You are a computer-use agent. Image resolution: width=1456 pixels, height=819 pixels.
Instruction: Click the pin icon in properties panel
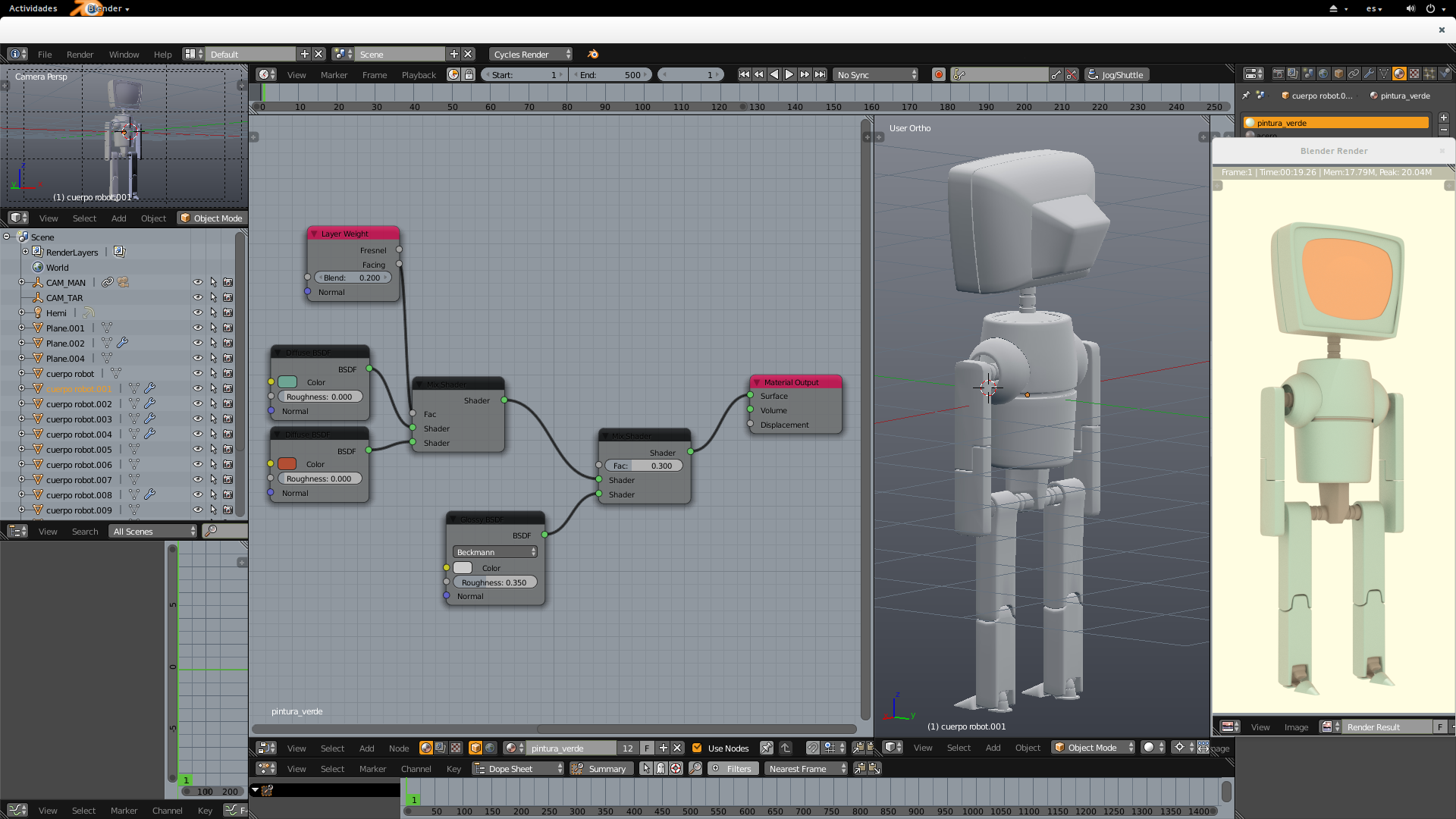(x=1245, y=96)
